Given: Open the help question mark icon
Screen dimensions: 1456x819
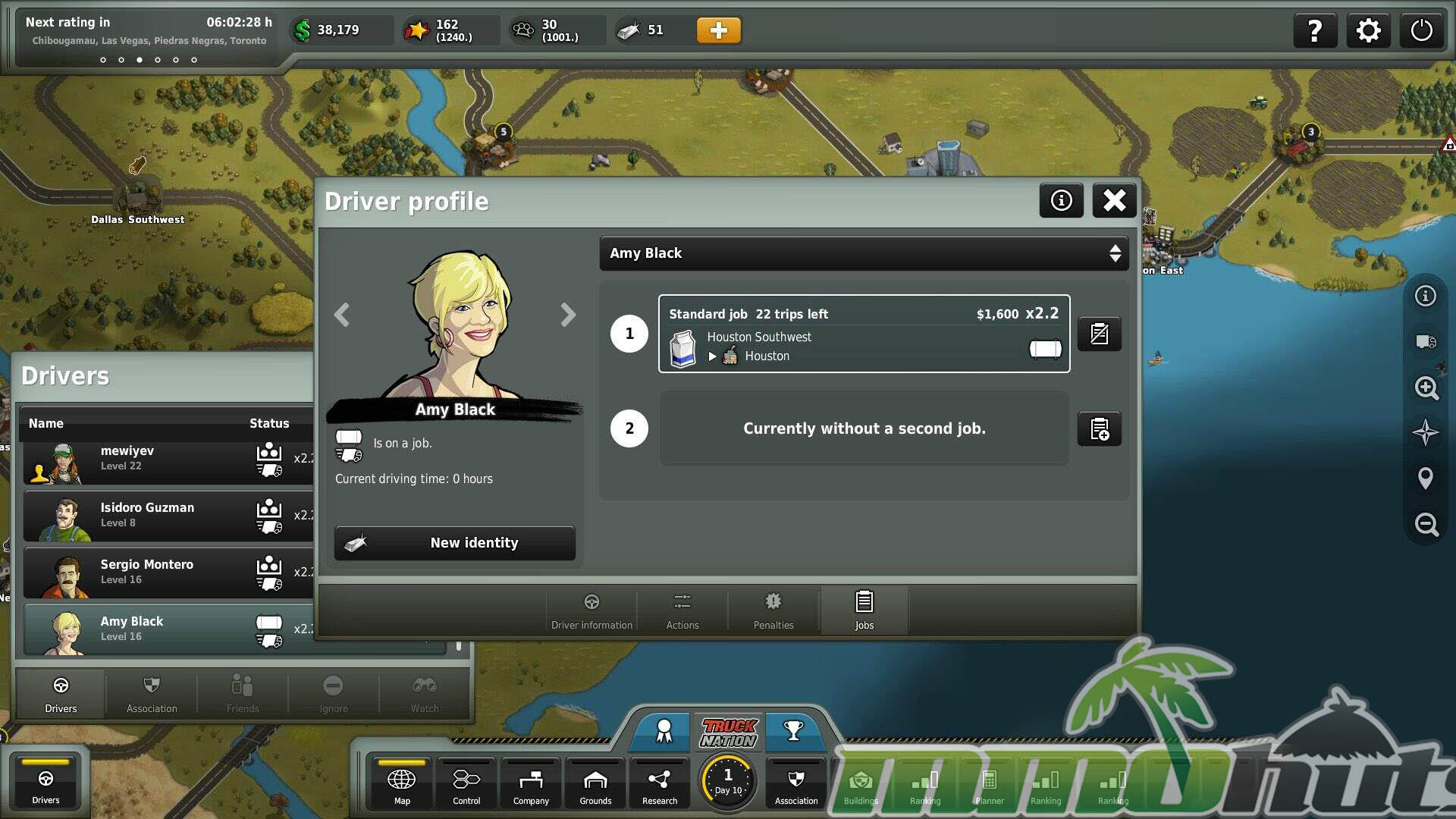Looking at the screenshot, I should coord(1315,31).
